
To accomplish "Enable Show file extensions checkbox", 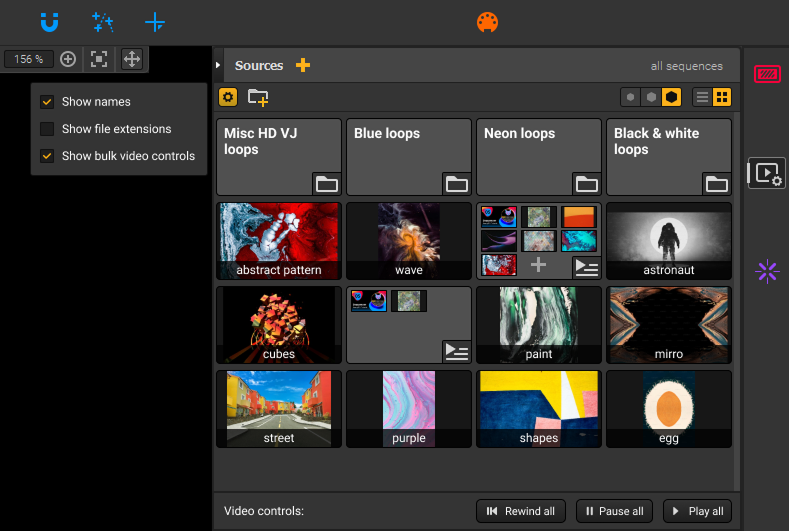I will 47,129.
